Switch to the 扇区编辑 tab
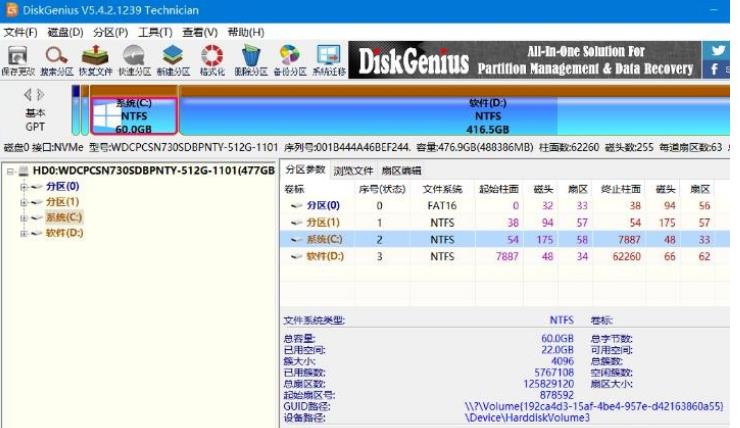 402,171
